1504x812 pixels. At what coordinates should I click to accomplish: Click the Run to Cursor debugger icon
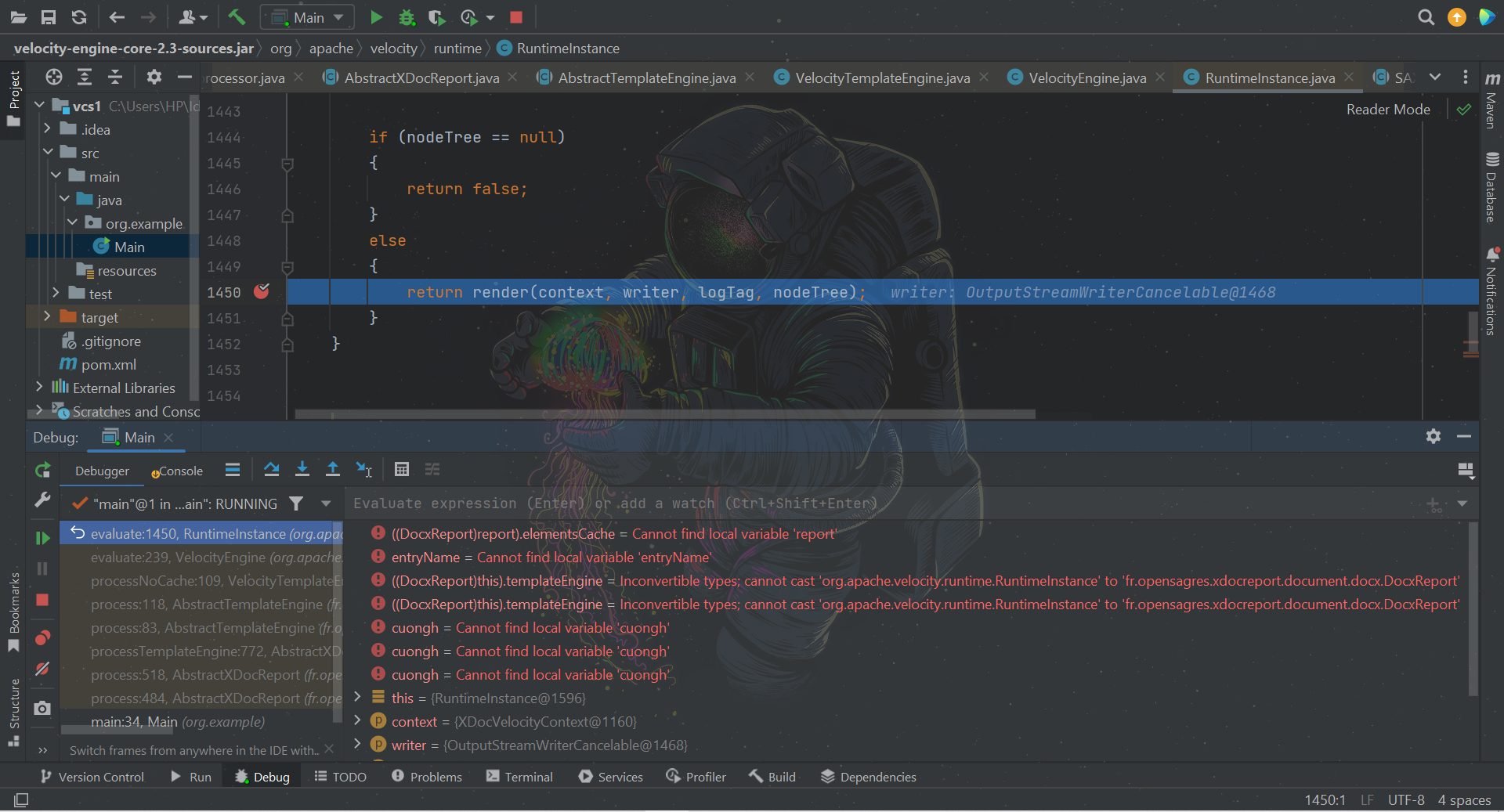coord(364,469)
